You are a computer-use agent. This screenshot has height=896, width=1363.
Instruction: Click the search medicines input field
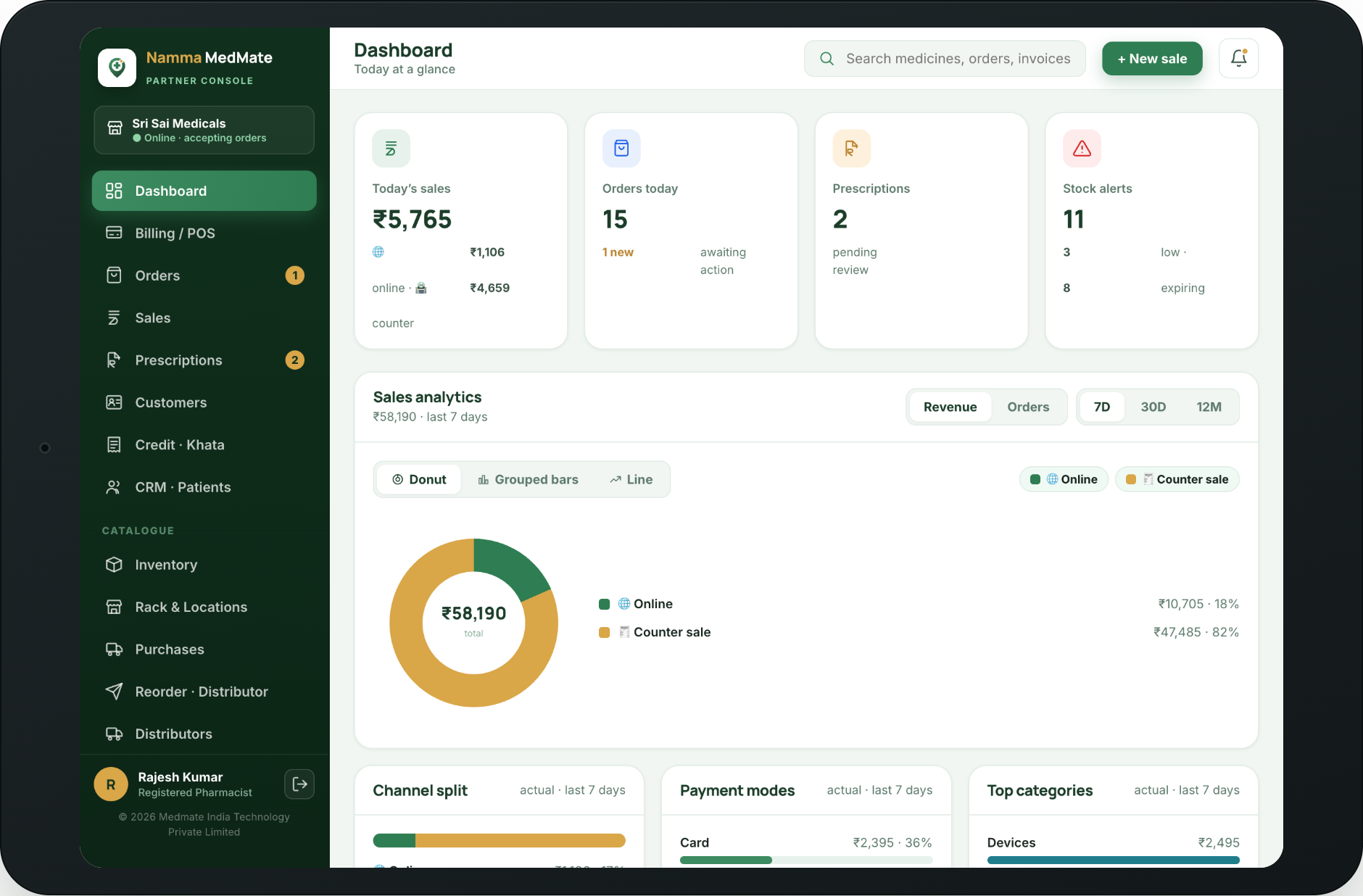945,59
